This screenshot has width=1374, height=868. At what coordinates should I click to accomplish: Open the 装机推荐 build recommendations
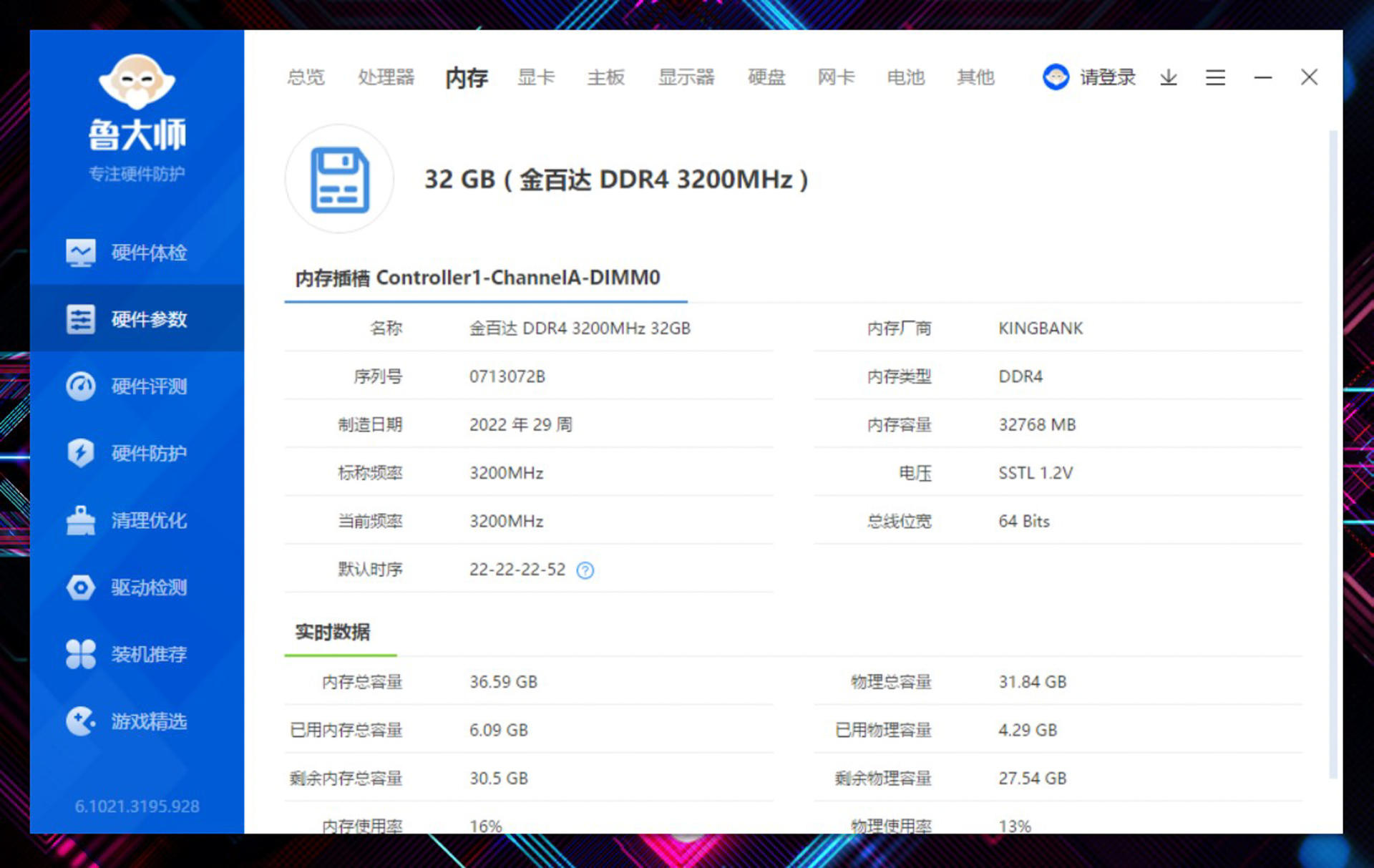[148, 655]
